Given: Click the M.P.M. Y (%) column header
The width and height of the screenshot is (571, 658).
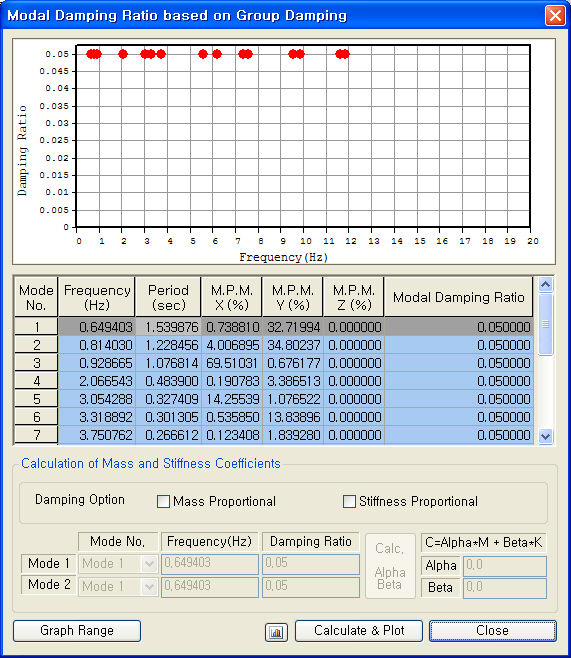Looking at the screenshot, I should [x=292, y=297].
